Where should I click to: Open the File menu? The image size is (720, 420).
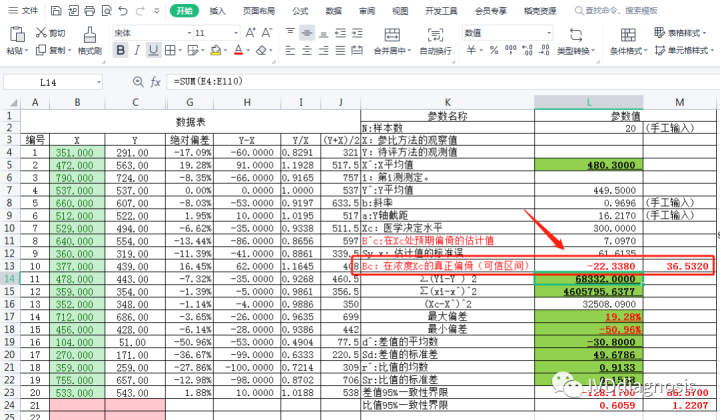click(24, 10)
